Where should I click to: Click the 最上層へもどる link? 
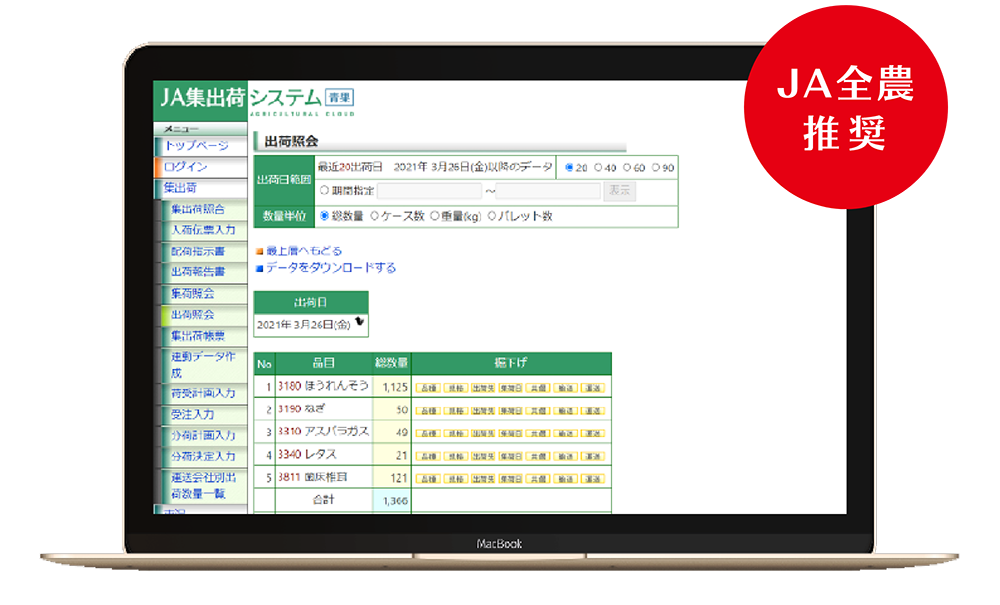[304, 251]
